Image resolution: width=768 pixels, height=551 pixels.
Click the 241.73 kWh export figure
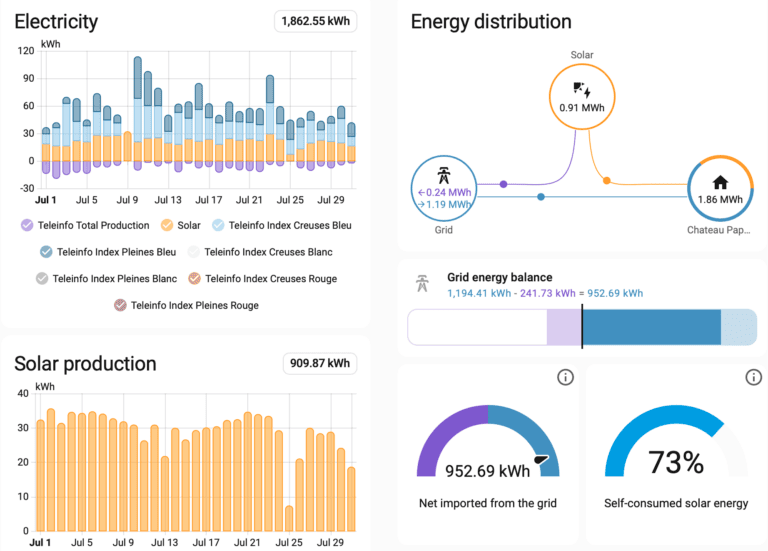[548, 293]
